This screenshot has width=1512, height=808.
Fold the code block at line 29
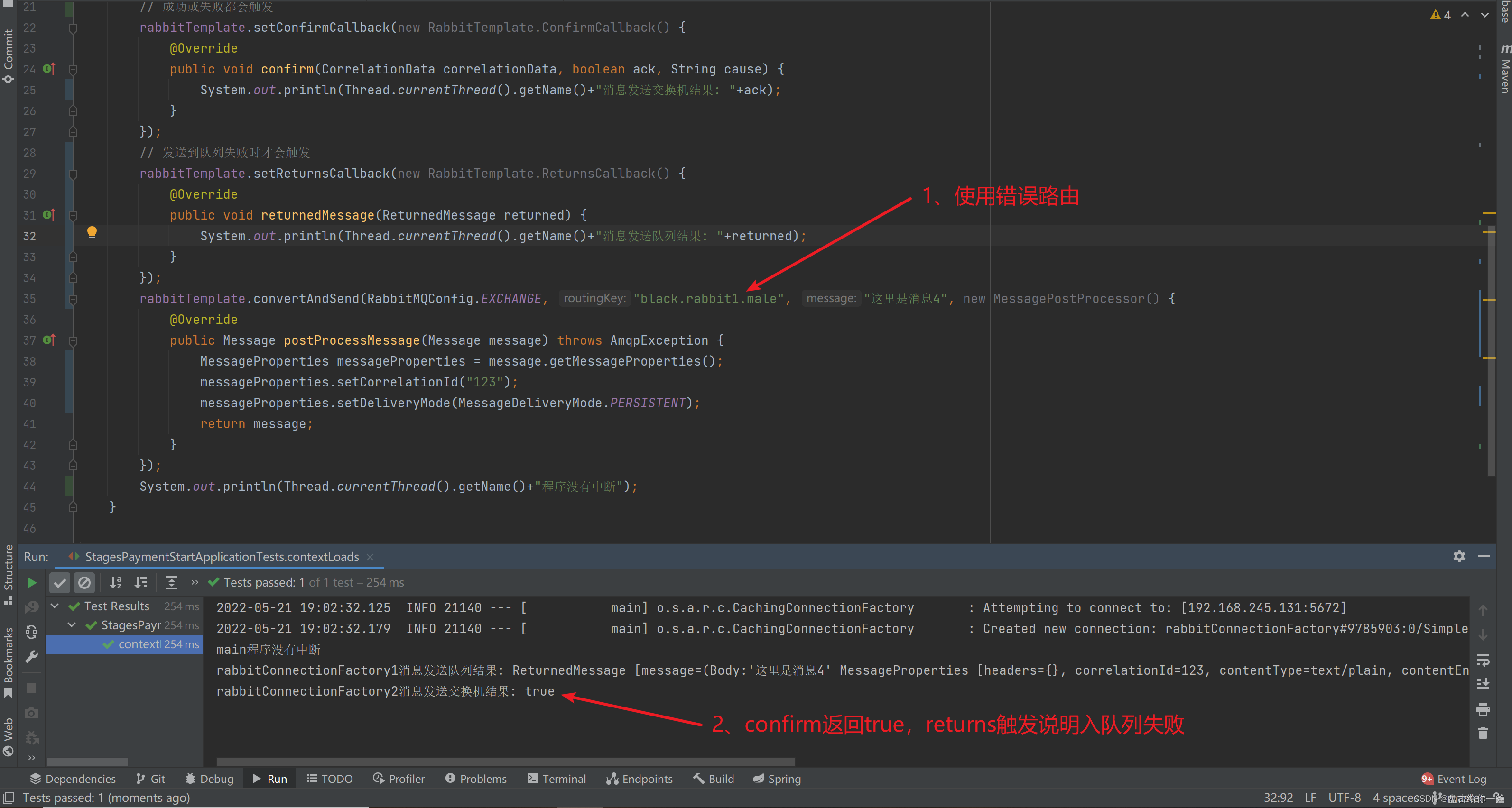[x=73, y=174]
